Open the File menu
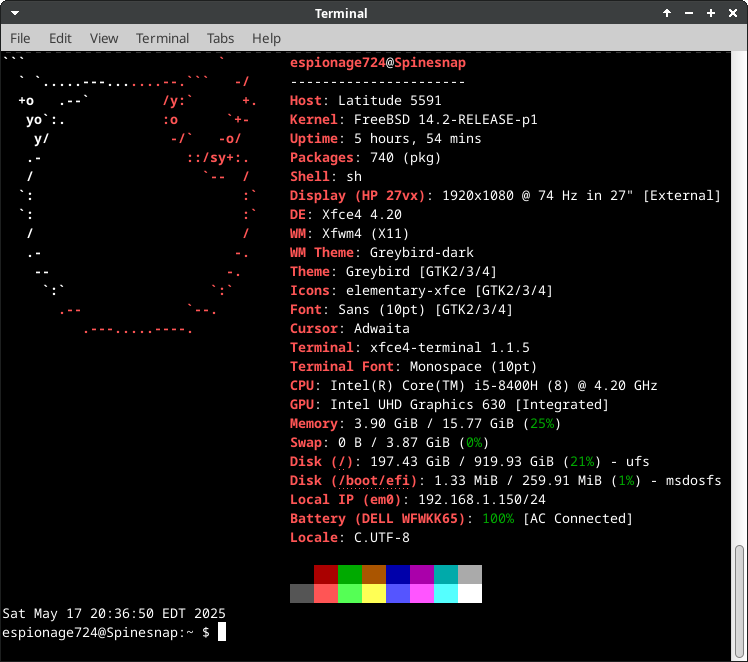The height and width of the screenshot is (662, 748). pyautogui.click(x=20, y=38)
